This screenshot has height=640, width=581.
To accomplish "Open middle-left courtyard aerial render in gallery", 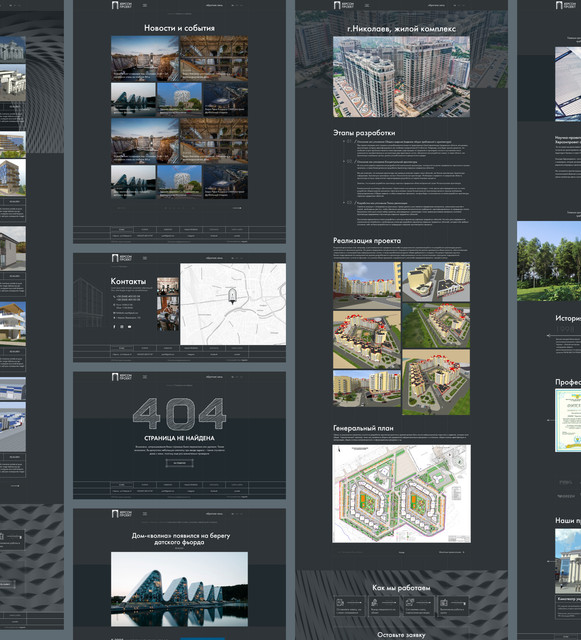I will click(x=367, y=340).
